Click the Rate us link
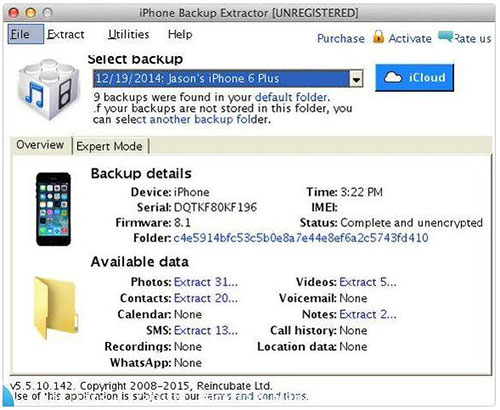The height and width of the screenshot is (410, 500). click(472, 39)
